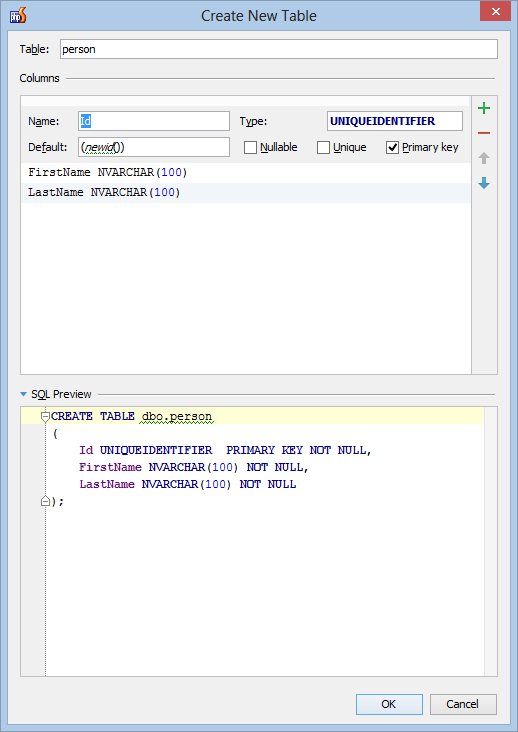Screen dimensions: 518x732
Task: Focus the Table name field
Action: 279,49
